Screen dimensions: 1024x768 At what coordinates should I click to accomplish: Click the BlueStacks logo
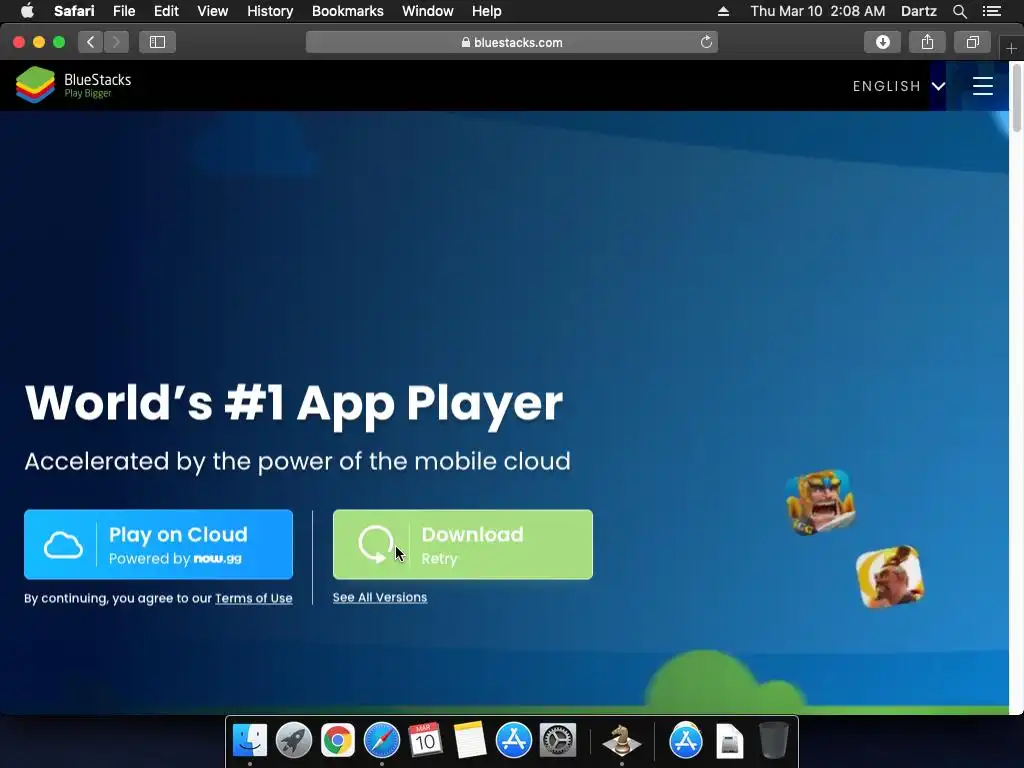(73, 85)
